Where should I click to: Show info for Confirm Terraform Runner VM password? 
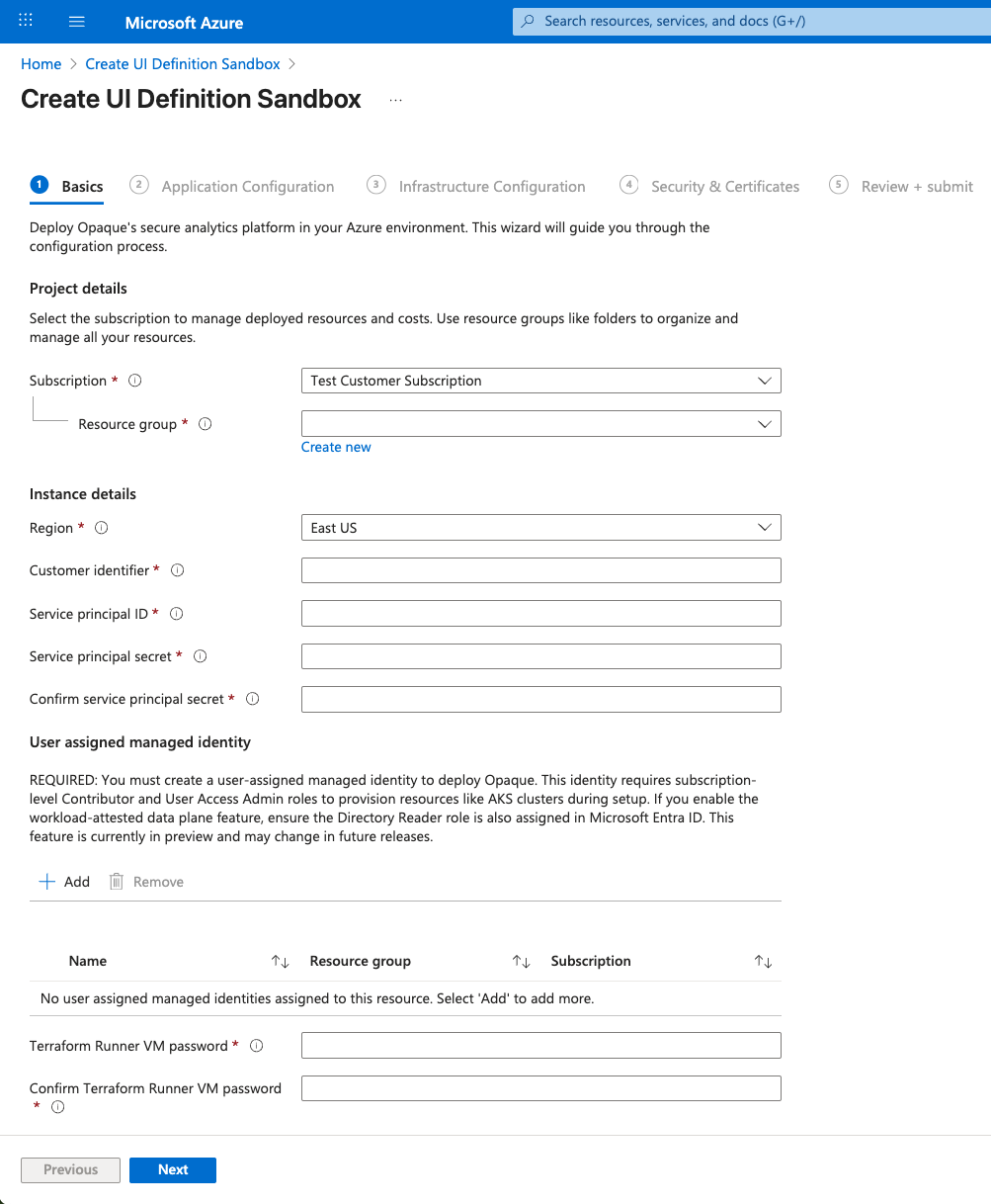tap(57, 1107)
